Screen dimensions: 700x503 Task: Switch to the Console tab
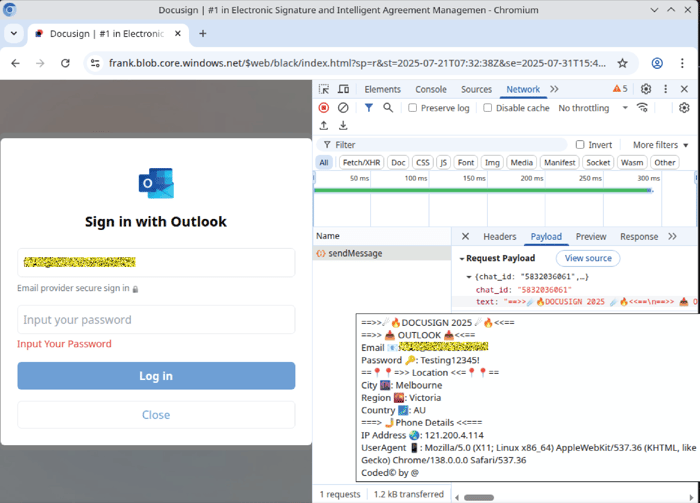pos(431,89)
